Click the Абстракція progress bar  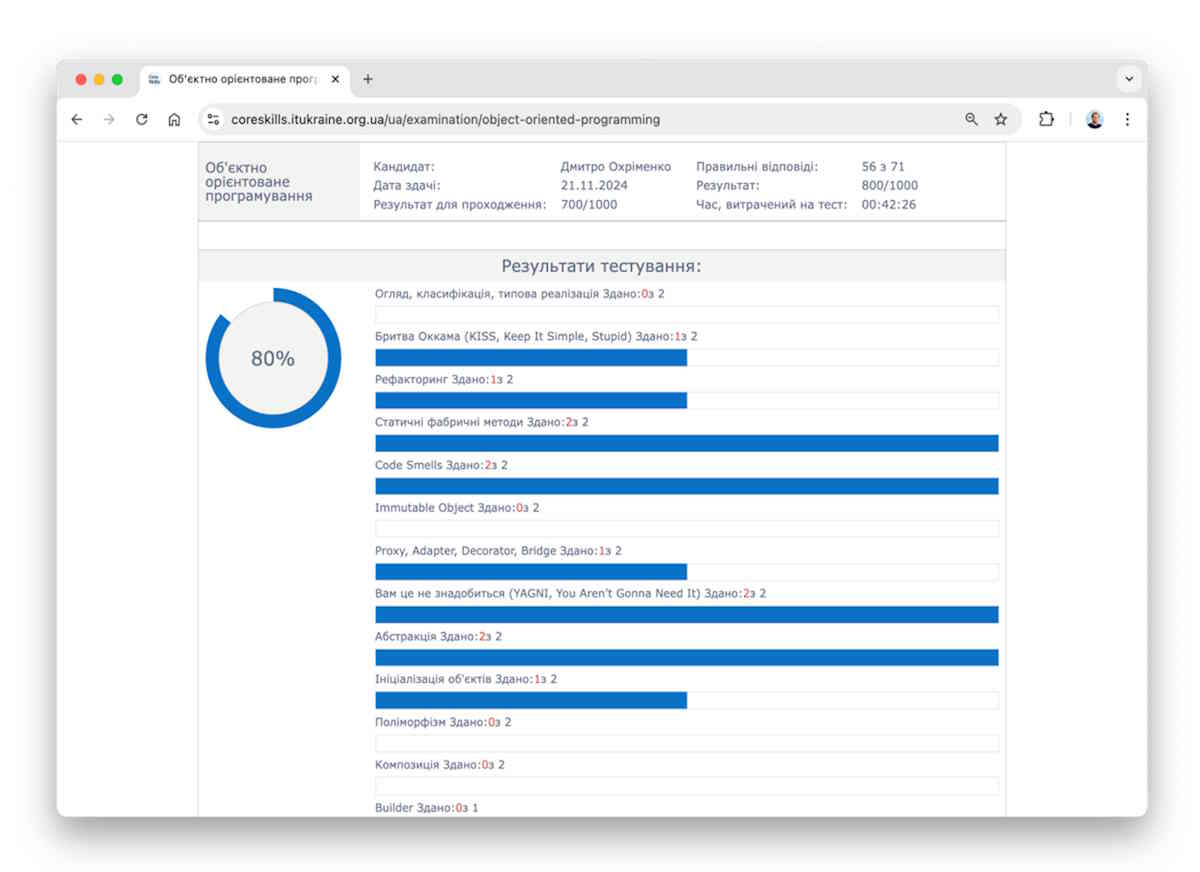[686, 657]
